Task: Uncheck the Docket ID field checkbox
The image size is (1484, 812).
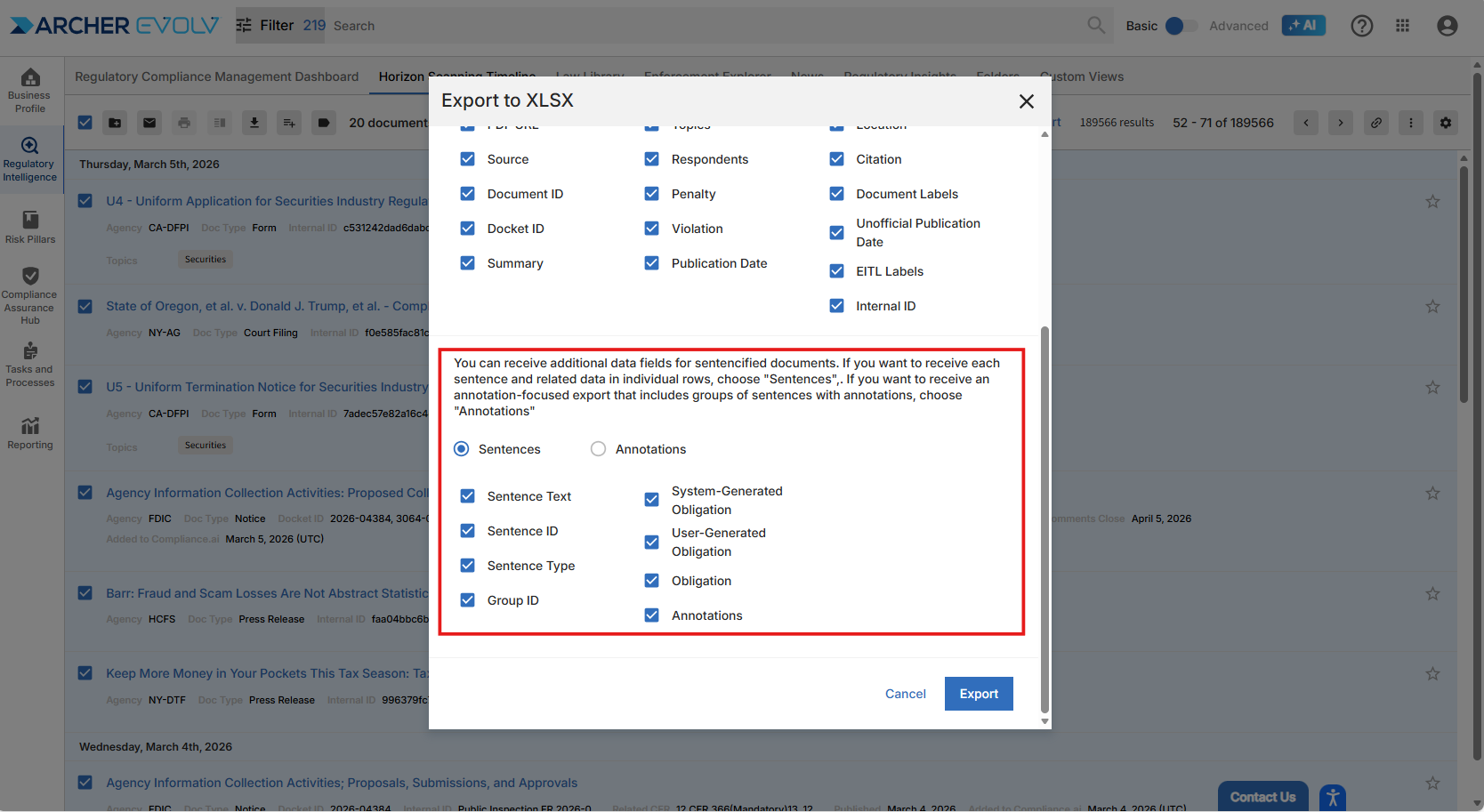Action: tap(468, 229)
